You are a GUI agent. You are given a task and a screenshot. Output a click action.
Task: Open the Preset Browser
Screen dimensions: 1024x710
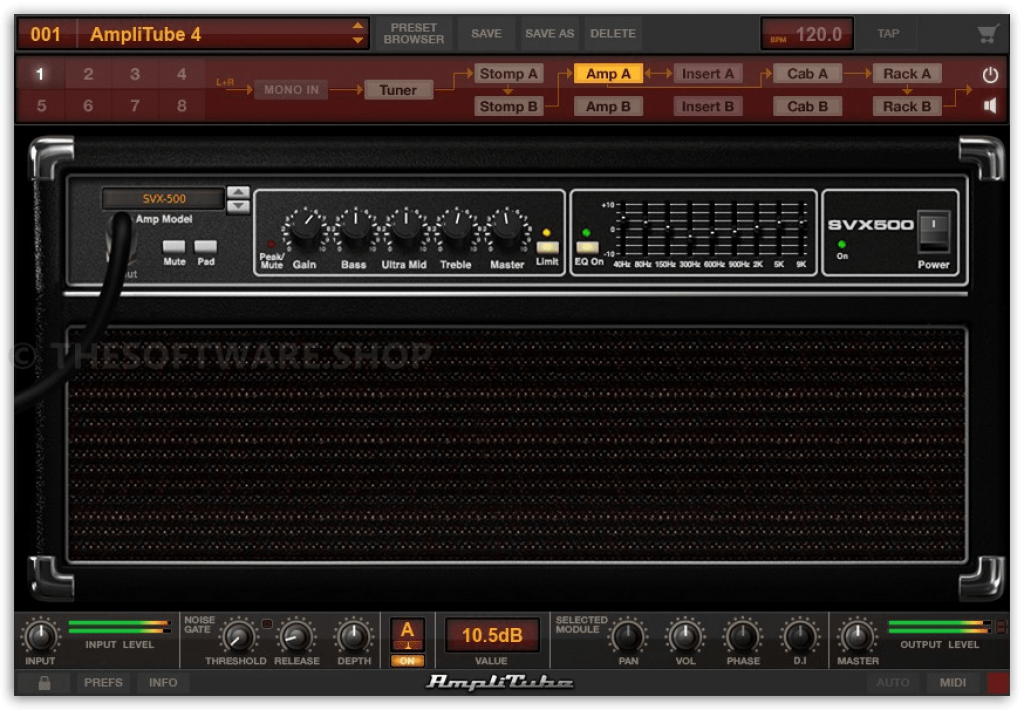(413, 33)
